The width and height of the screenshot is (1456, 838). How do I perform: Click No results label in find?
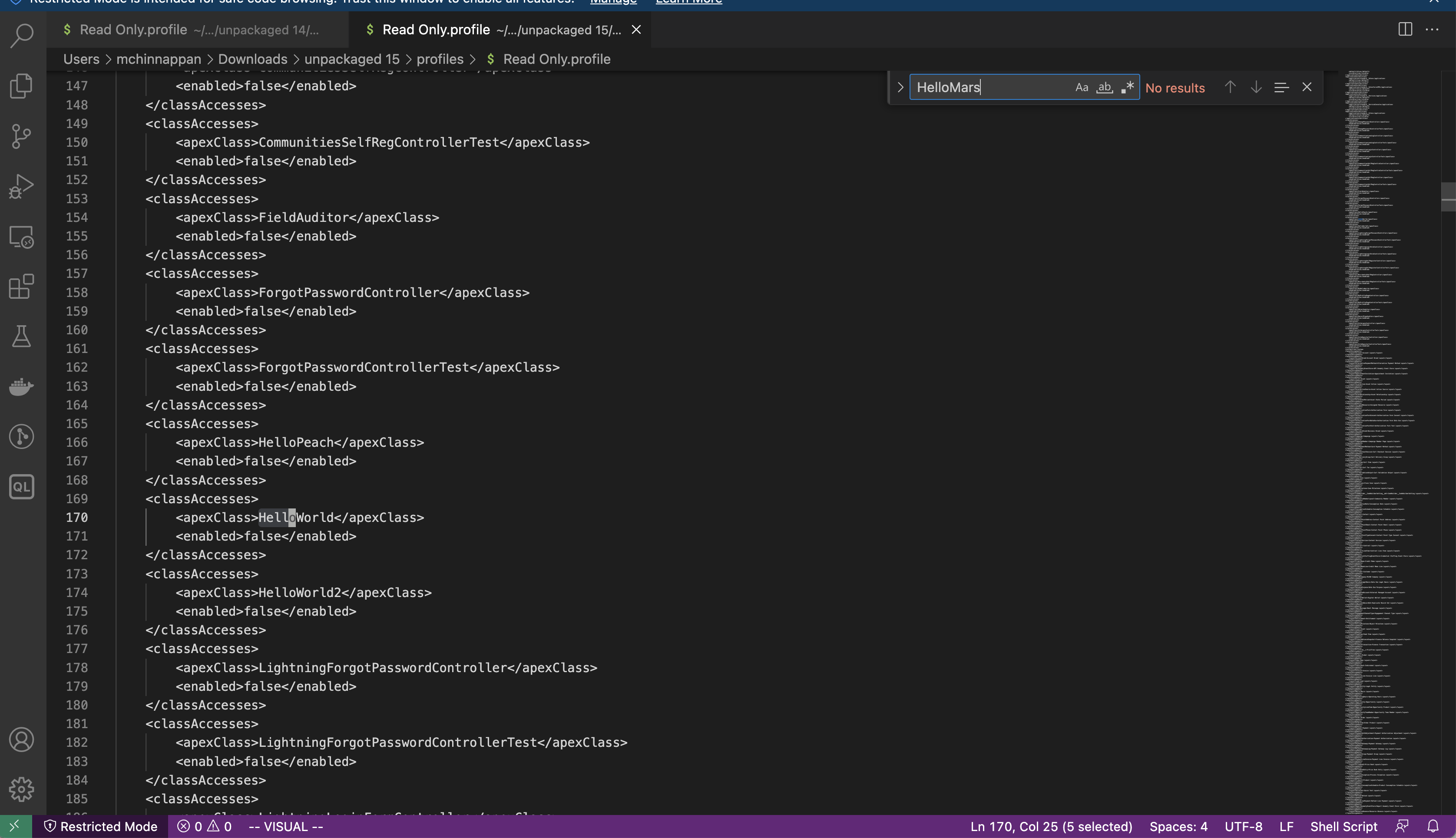(1175, 88)
